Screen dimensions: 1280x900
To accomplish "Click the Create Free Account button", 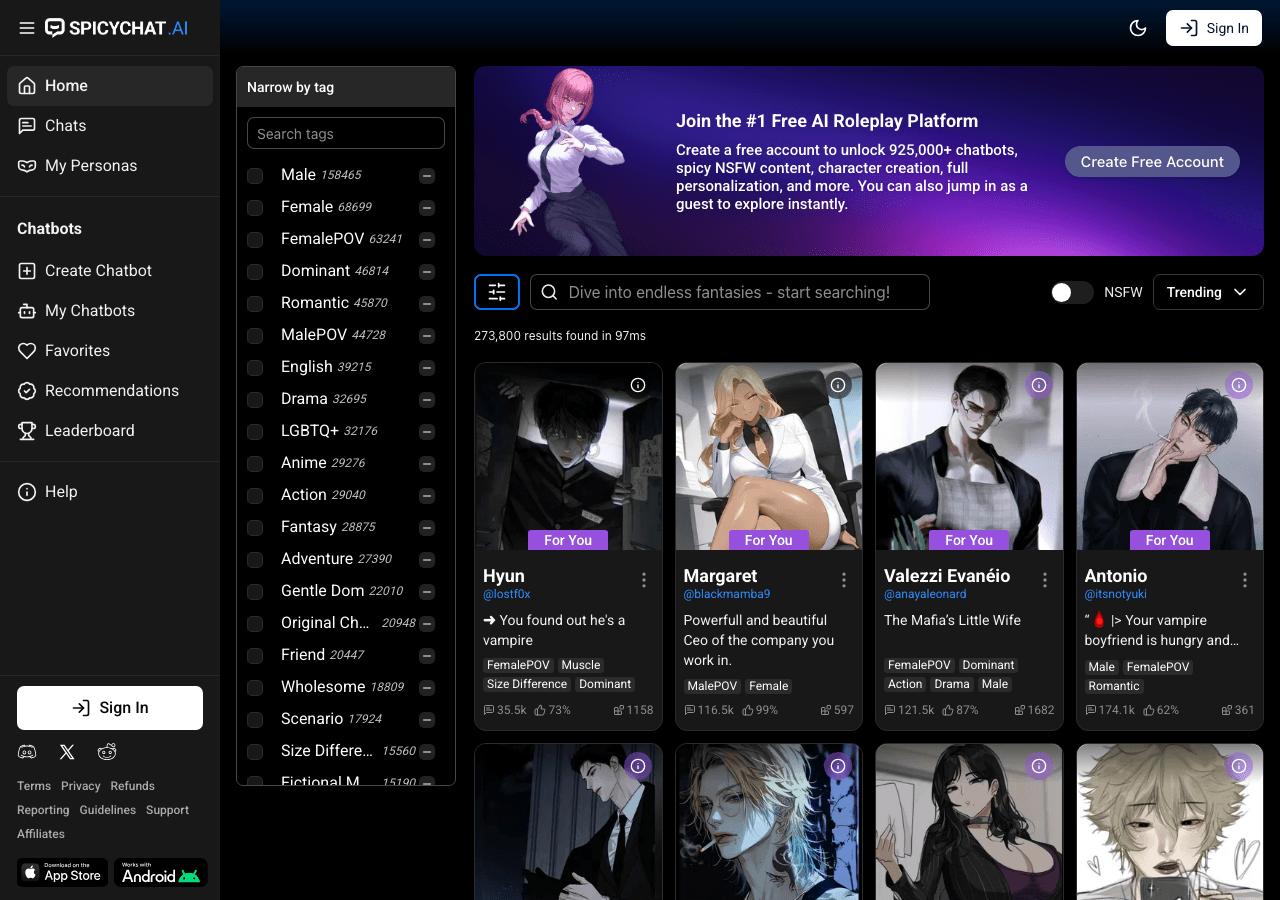I will pyautogui.click(x=1152, y=162).
